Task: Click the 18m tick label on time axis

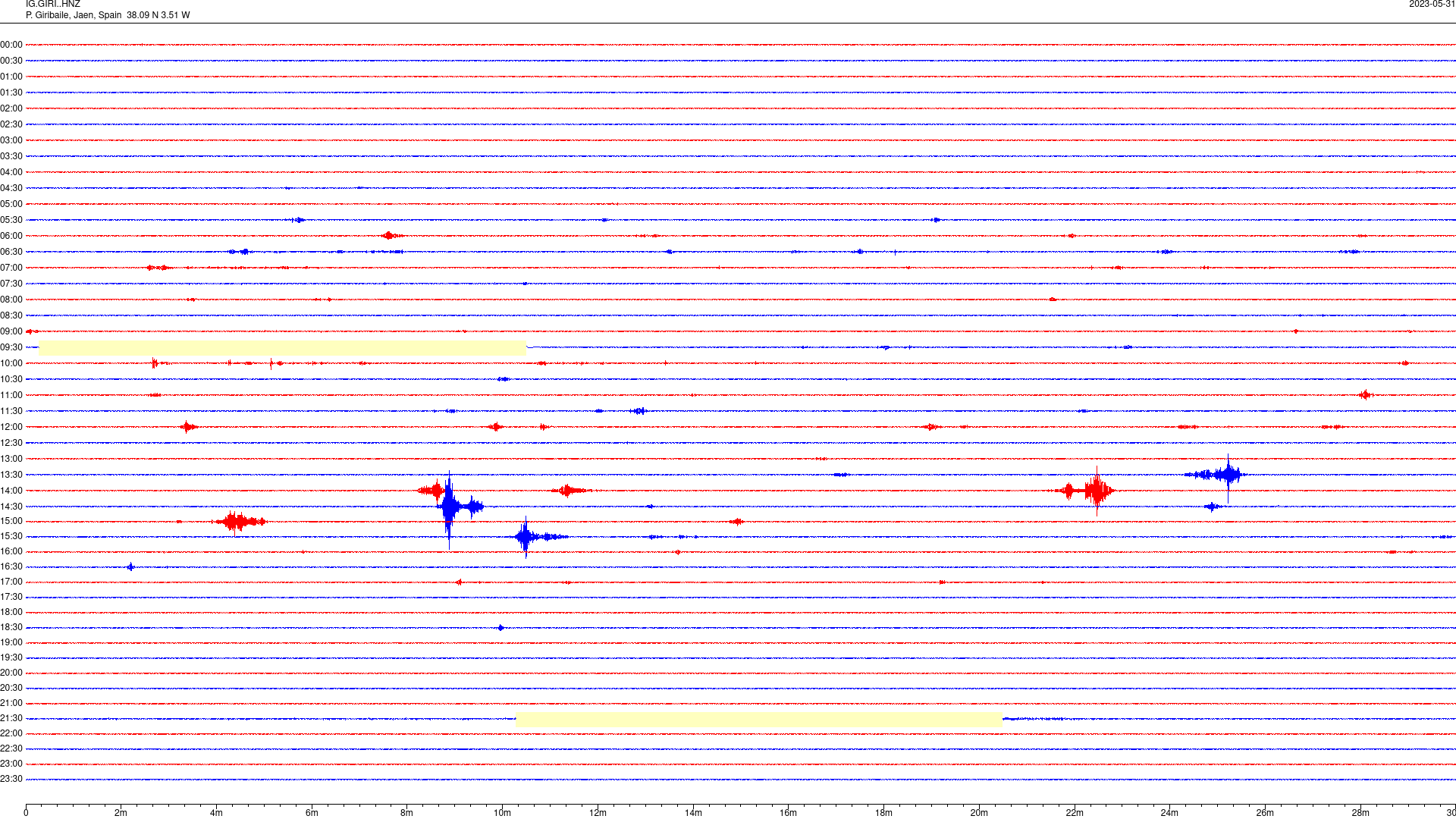Action: pyautogui.click(x=883, y=813)
